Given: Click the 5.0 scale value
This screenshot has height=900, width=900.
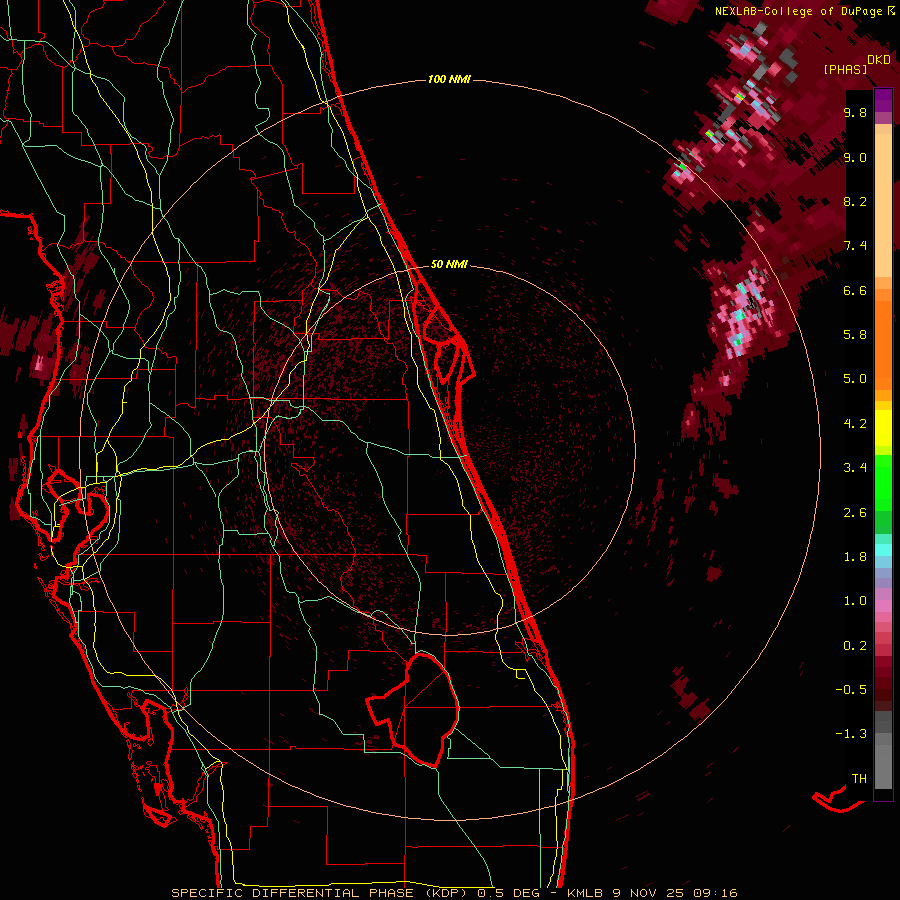Looking at the screenshot, I should pos(855,379).
